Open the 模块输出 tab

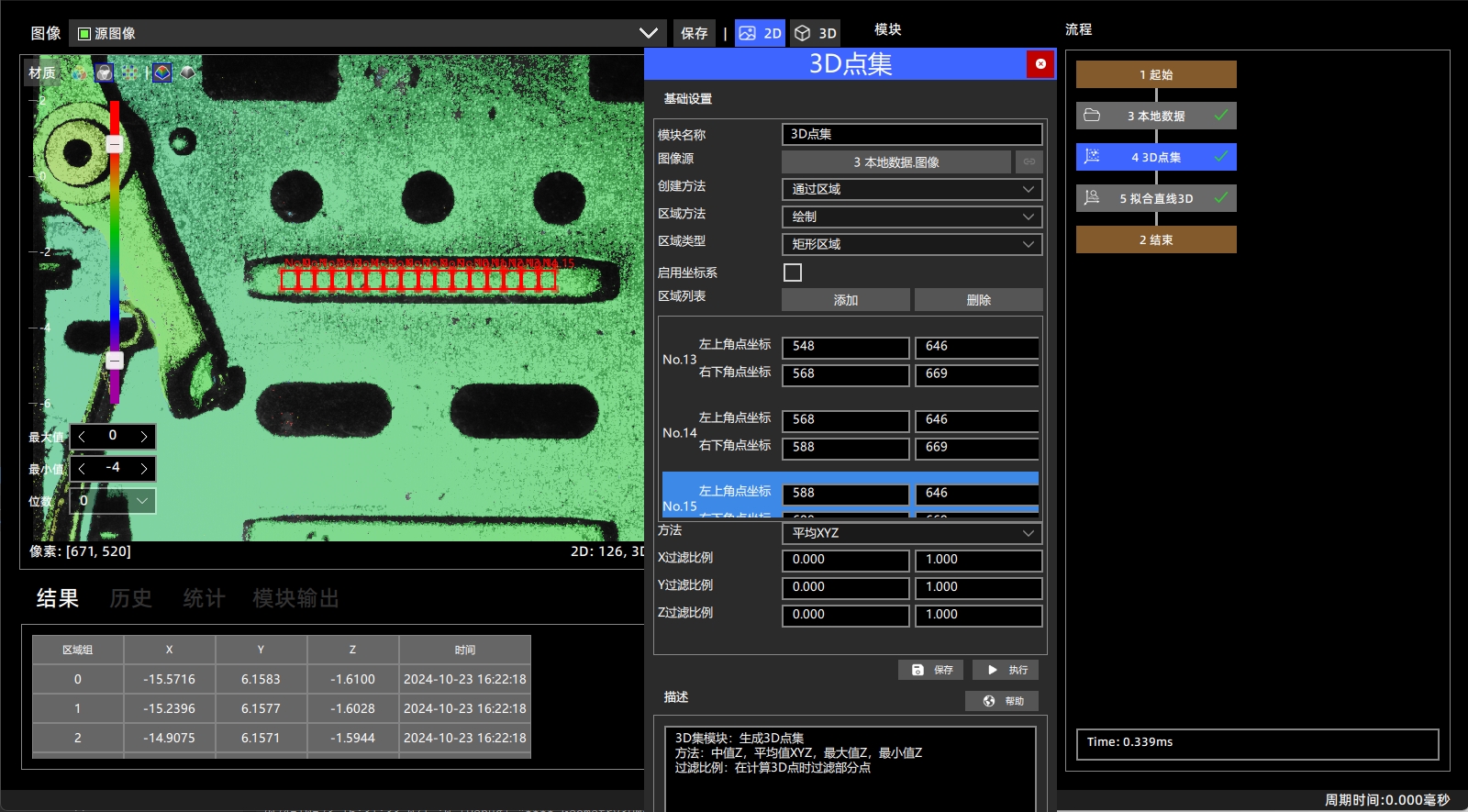pyautogui.click(x=296, y=598)
